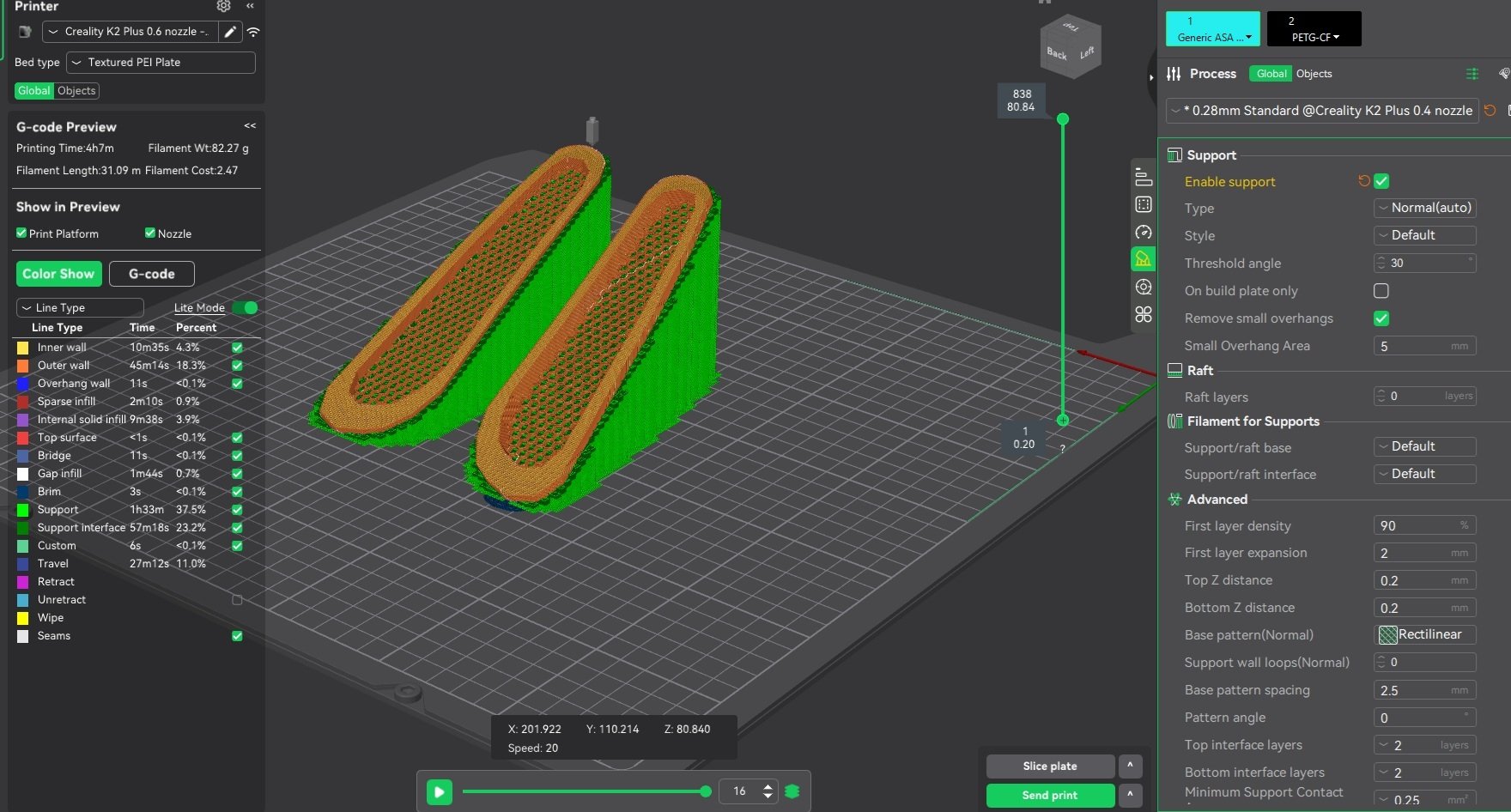Image resolution: width=1511 pixels, height=812 pixels.
Task: Click the orange reset icon beside process preset
Action: click(1490, 111)
